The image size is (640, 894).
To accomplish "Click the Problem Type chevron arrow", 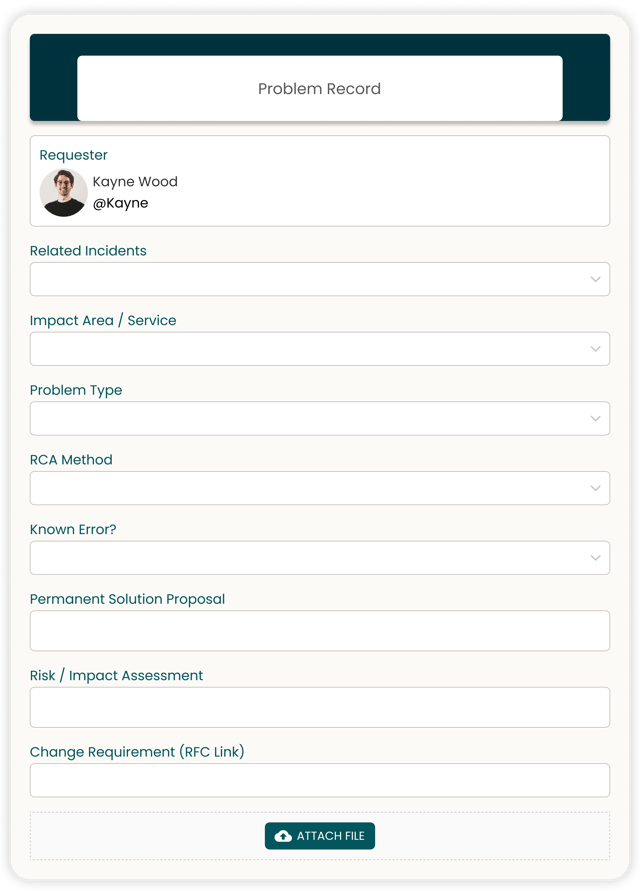I will coord(595,418).
